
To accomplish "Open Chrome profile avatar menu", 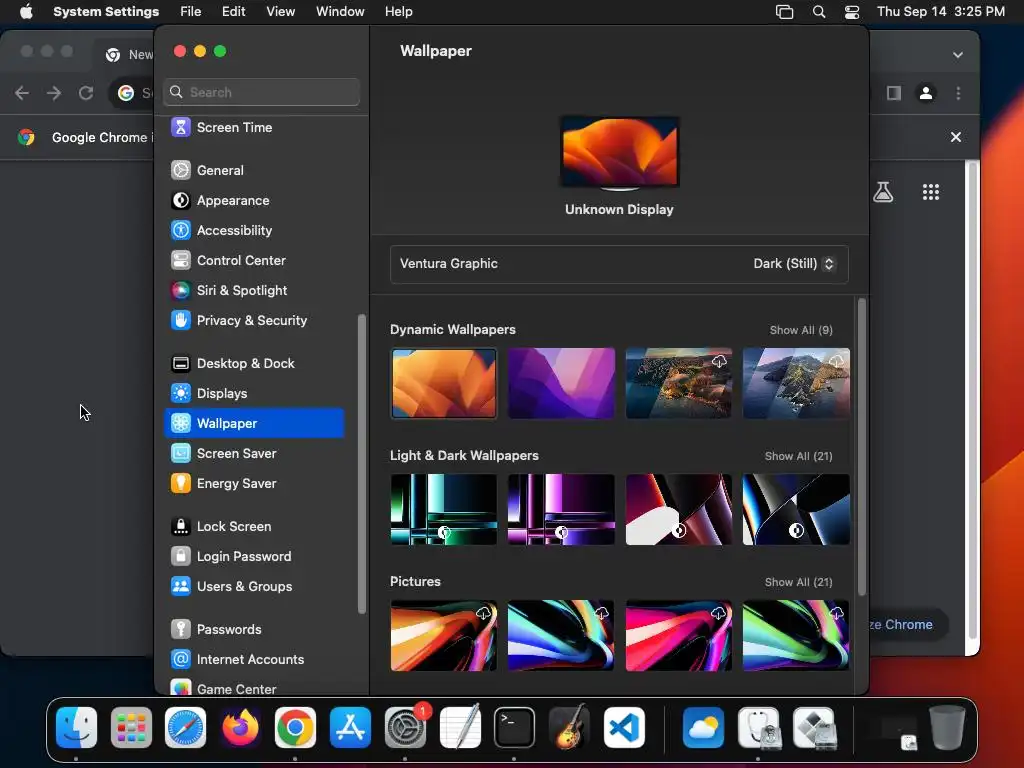I will [925, 93].
